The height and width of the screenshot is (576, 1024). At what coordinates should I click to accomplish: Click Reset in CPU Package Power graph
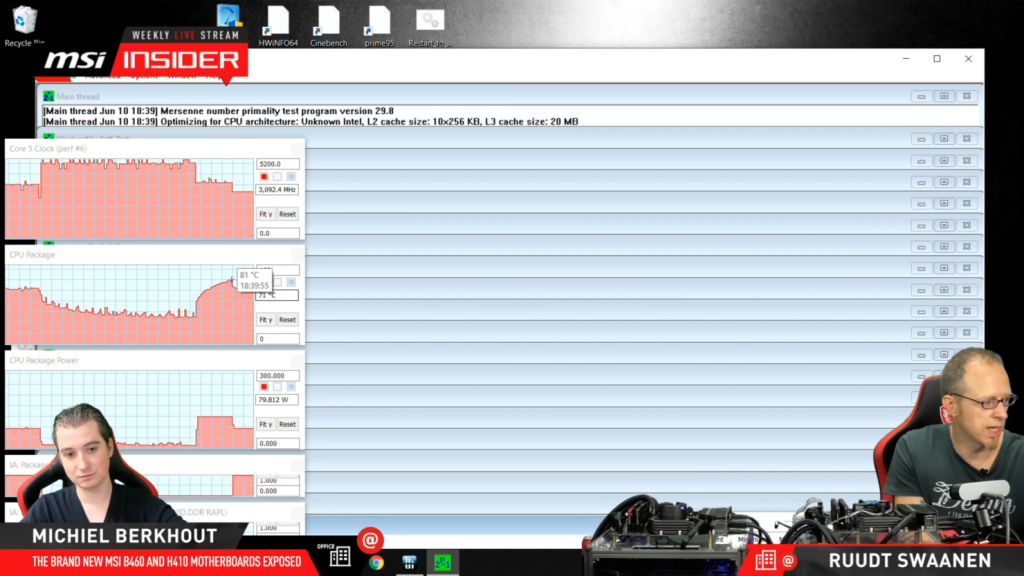coord(287,424)
